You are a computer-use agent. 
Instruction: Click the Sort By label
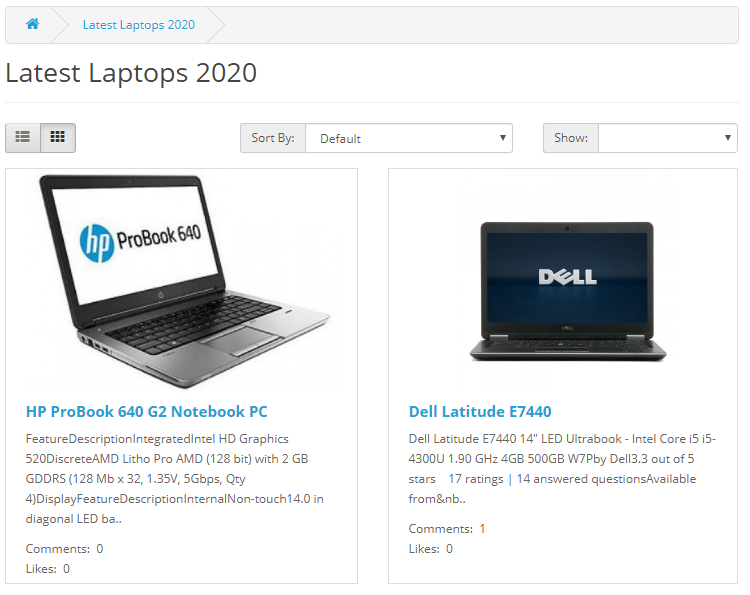[273, 138]
